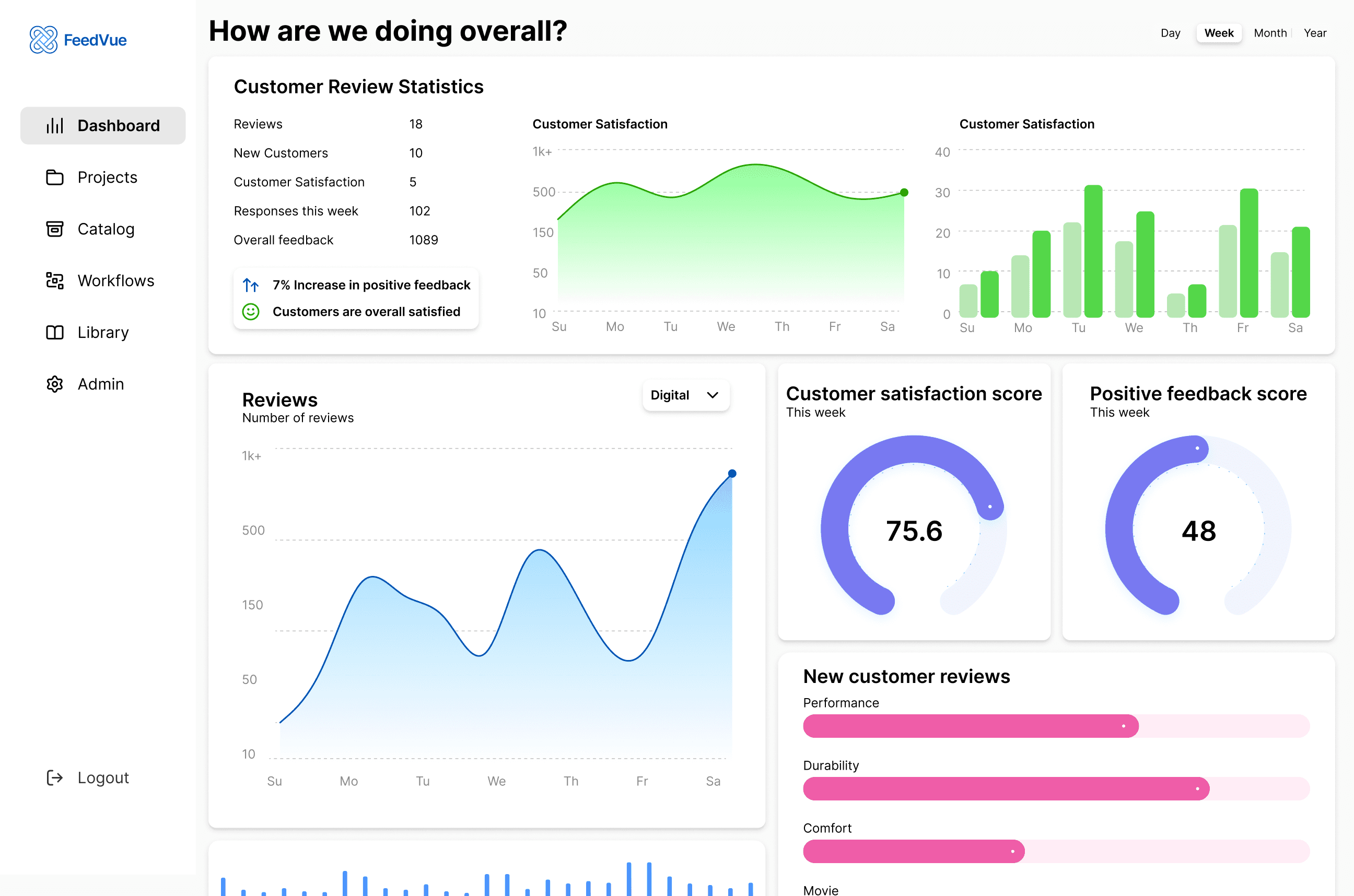Open Admin settings panel
The image size is (1354, 896).
[100, 384]
